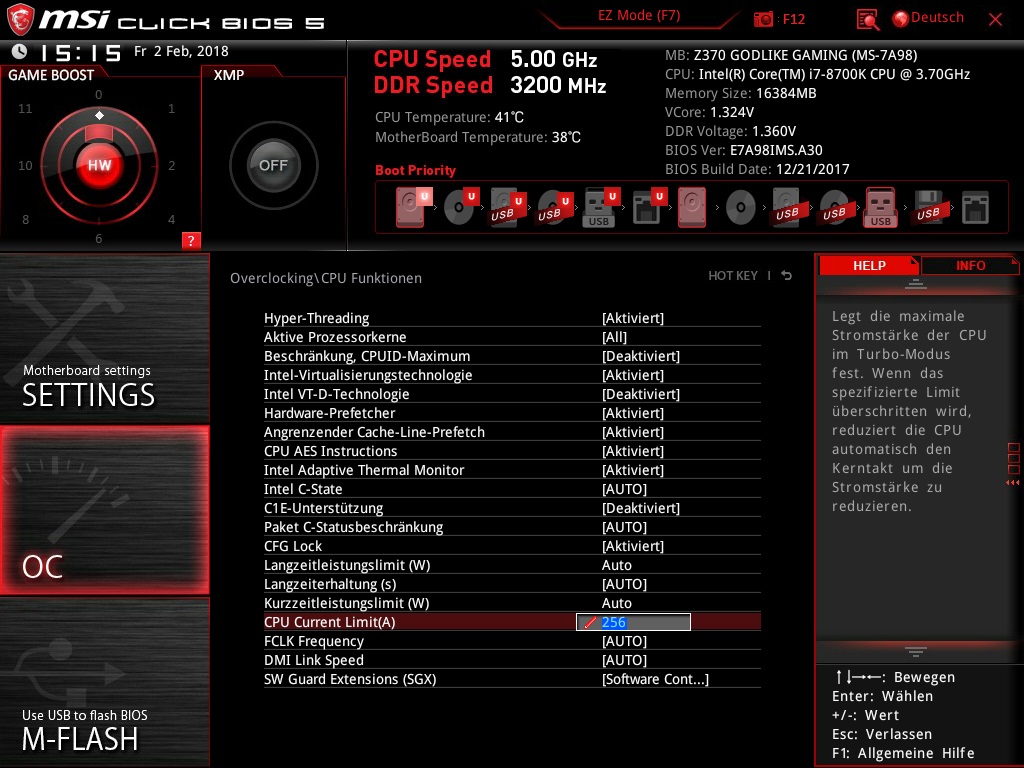This screenshot has height=768, width=1024.
Task: Select the UEFI hard disk boot device icon
Action: tap(413, 207)
